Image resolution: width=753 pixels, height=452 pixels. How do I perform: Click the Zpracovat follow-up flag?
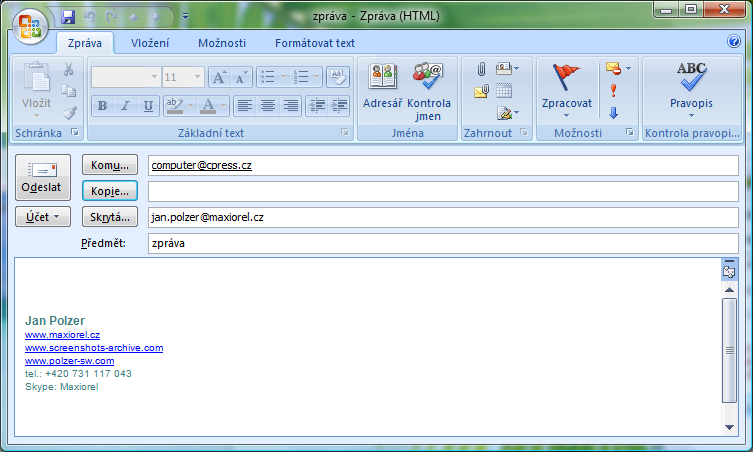[567, 90]
